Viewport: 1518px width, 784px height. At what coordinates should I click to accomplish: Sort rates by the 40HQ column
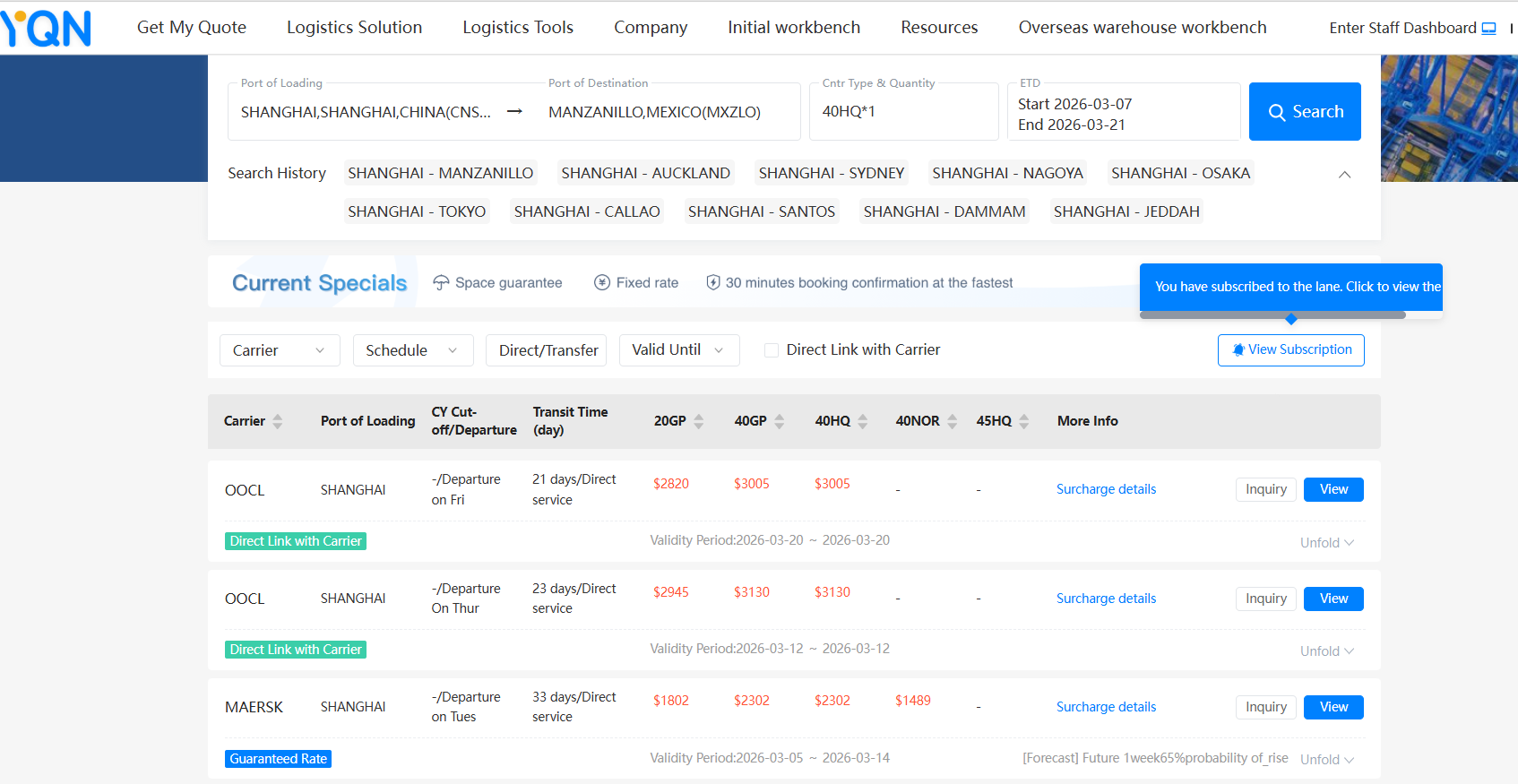pos(863,421)
